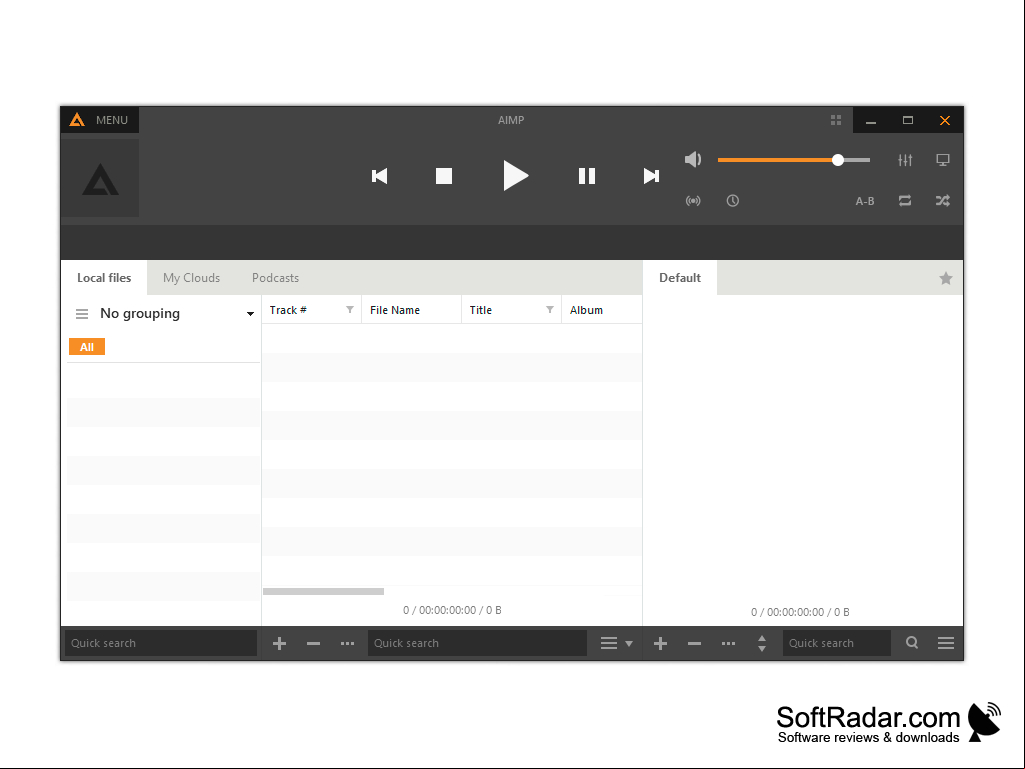Click playlist status text 0 / 00:00:00:00 / 0 B

[x=800, y=612]
